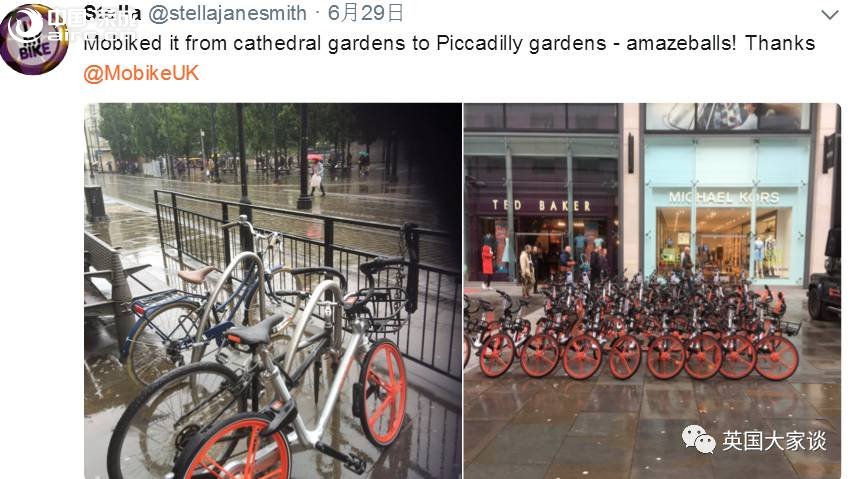Click Stella's round profile avatar
The image size is (855, 479).
pyautogui.click(x=34, y=39)
